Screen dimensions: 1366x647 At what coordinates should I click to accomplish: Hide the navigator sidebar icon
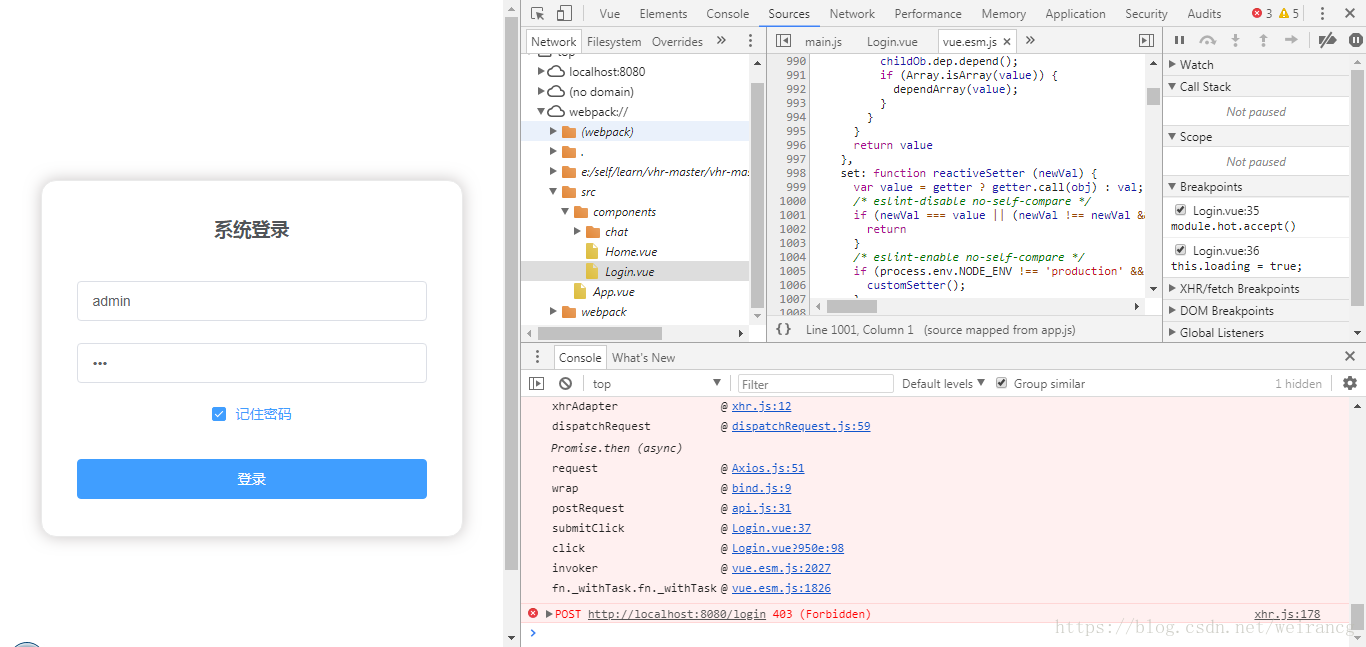tap(784, 41)
